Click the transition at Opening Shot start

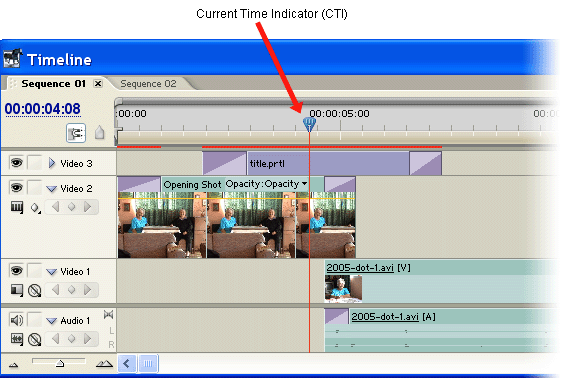[x=139, y=185]
